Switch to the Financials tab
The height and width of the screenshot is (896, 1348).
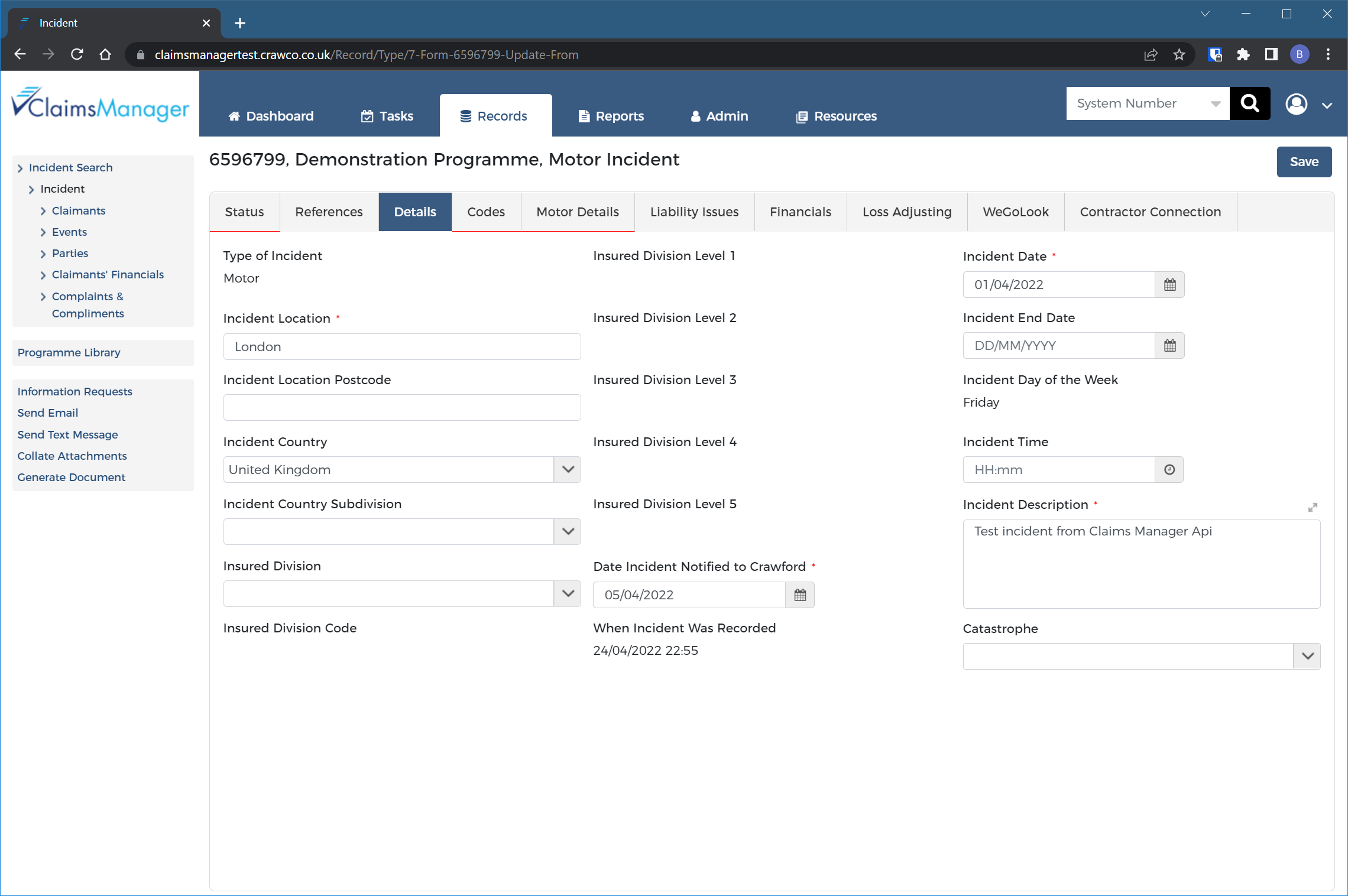tap(801, 212)
